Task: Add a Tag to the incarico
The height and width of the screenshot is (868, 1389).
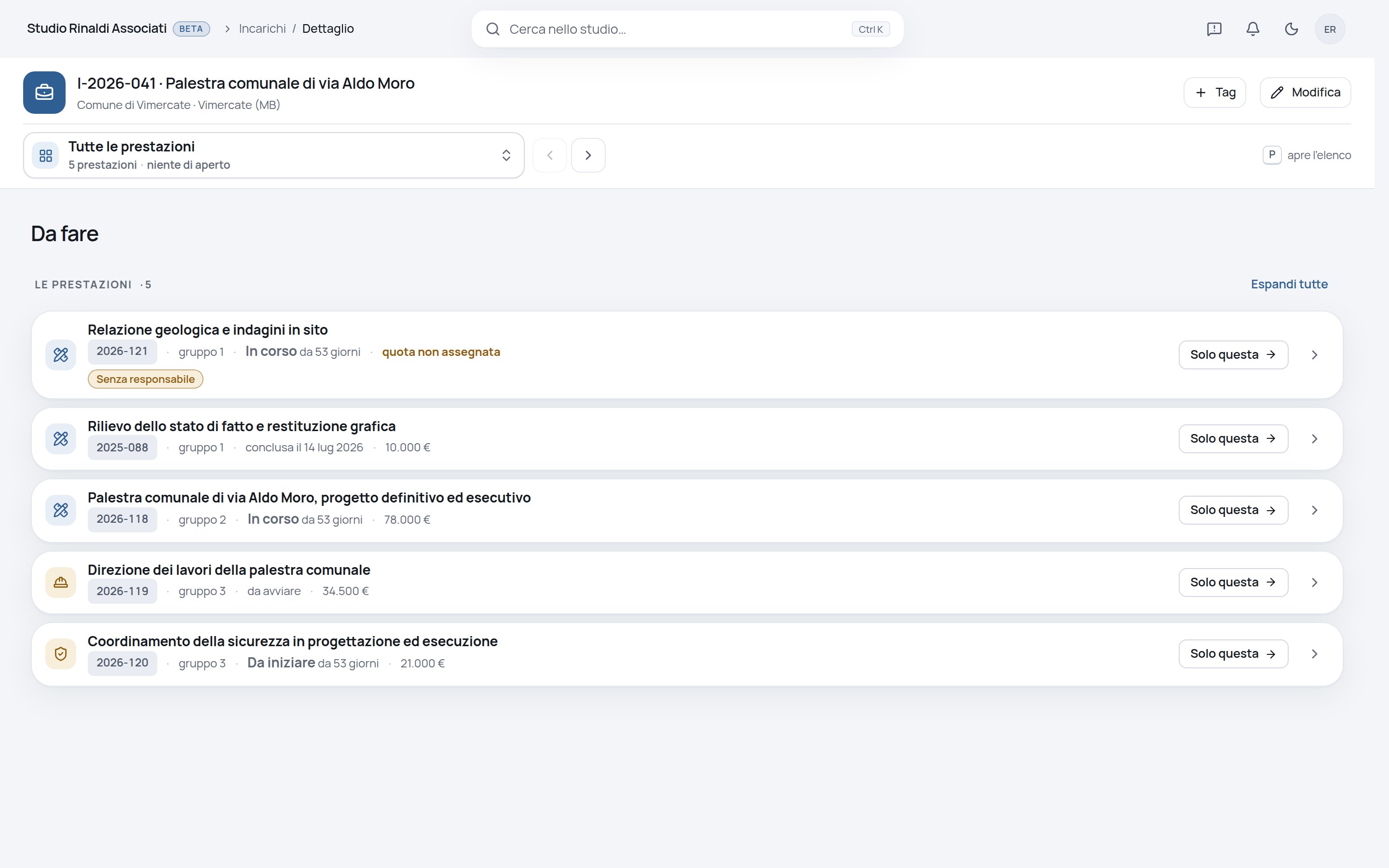Action: pyautogui.click(x=1214, y=93)
